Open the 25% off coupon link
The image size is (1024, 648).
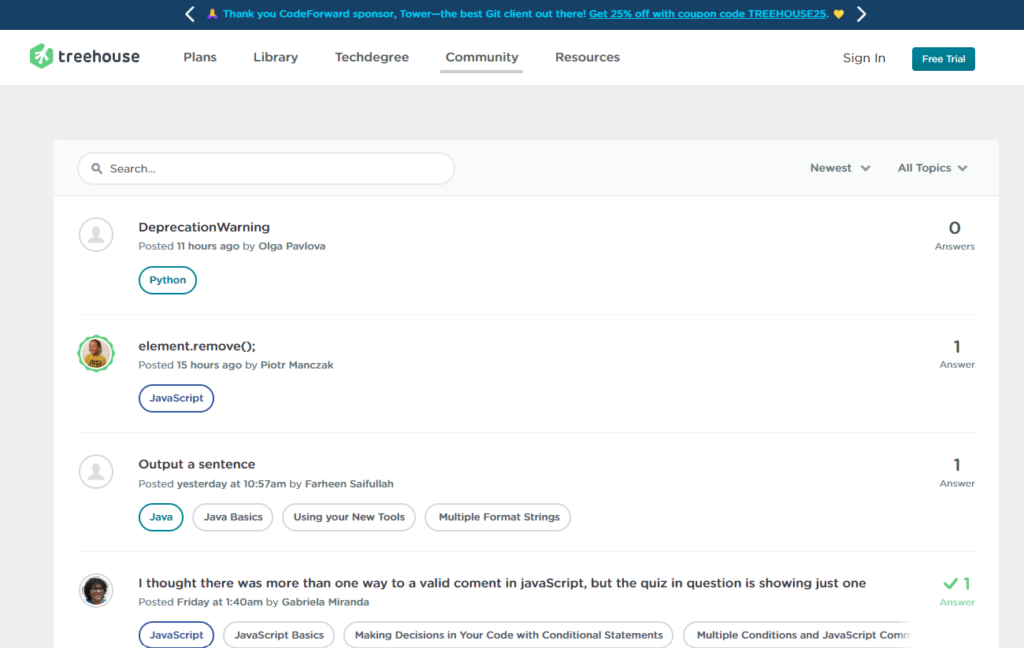coord(708,14)
